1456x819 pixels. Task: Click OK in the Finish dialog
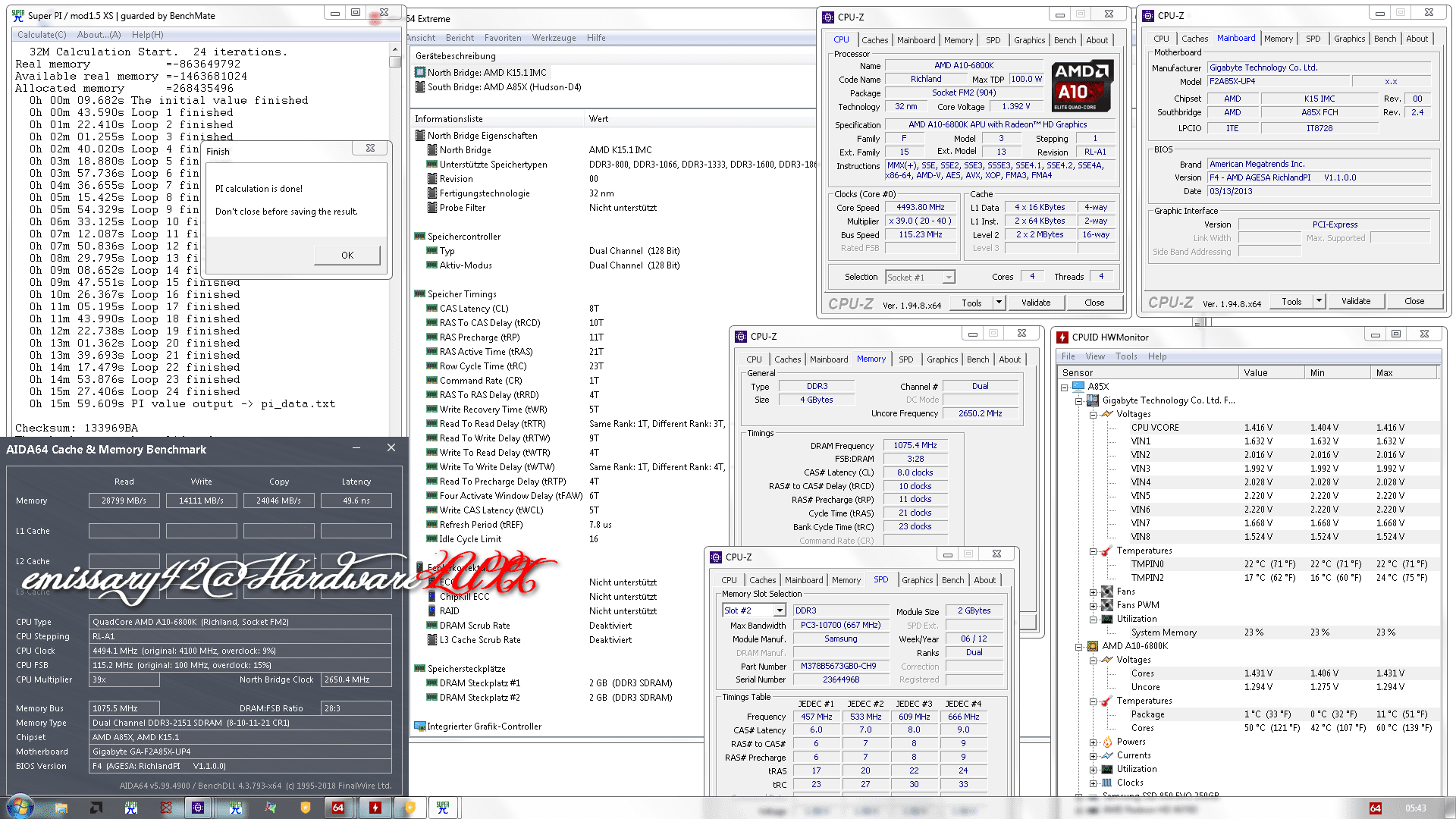click(x=347, y=255)
